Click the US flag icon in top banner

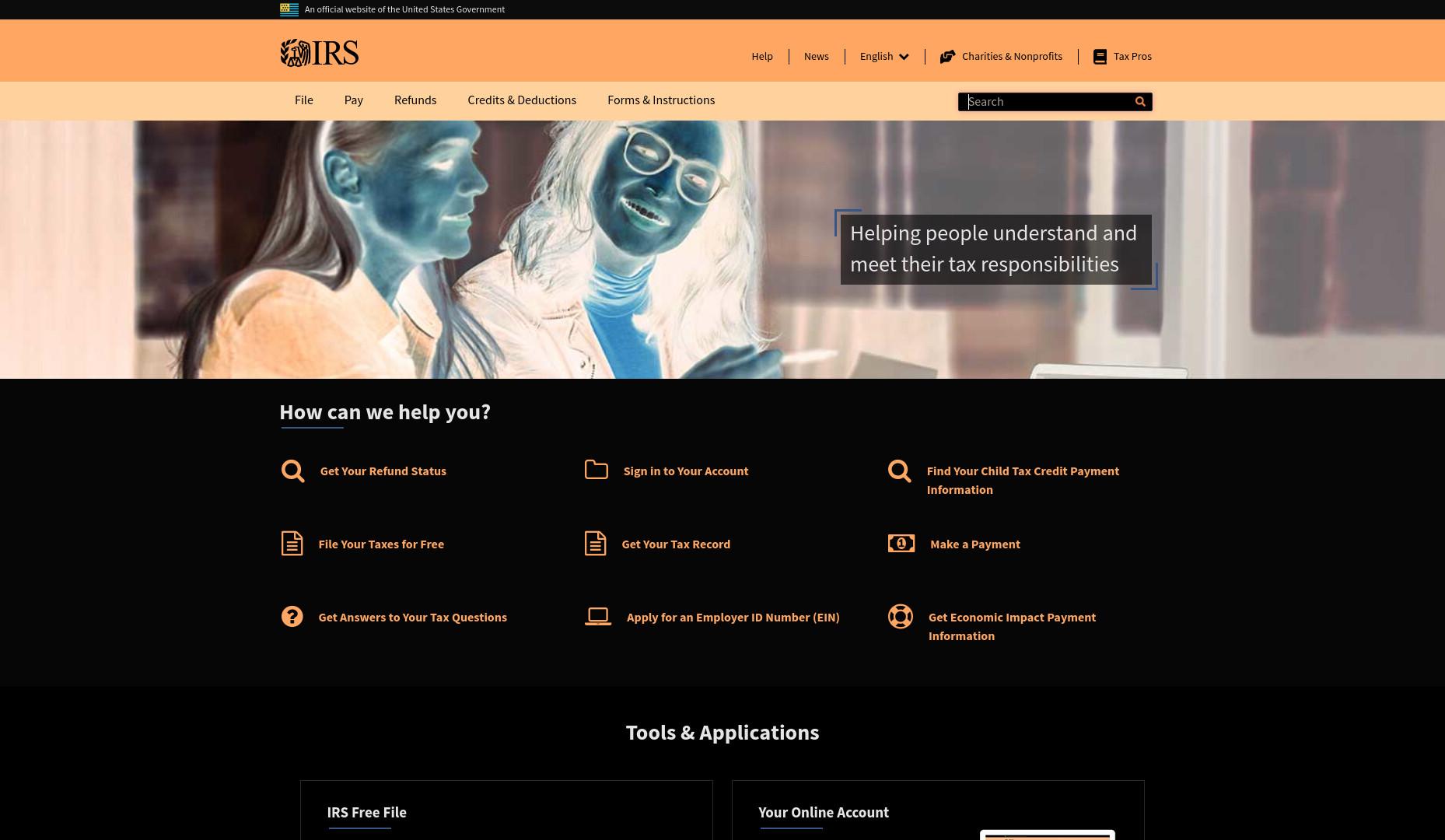(289, 9)
